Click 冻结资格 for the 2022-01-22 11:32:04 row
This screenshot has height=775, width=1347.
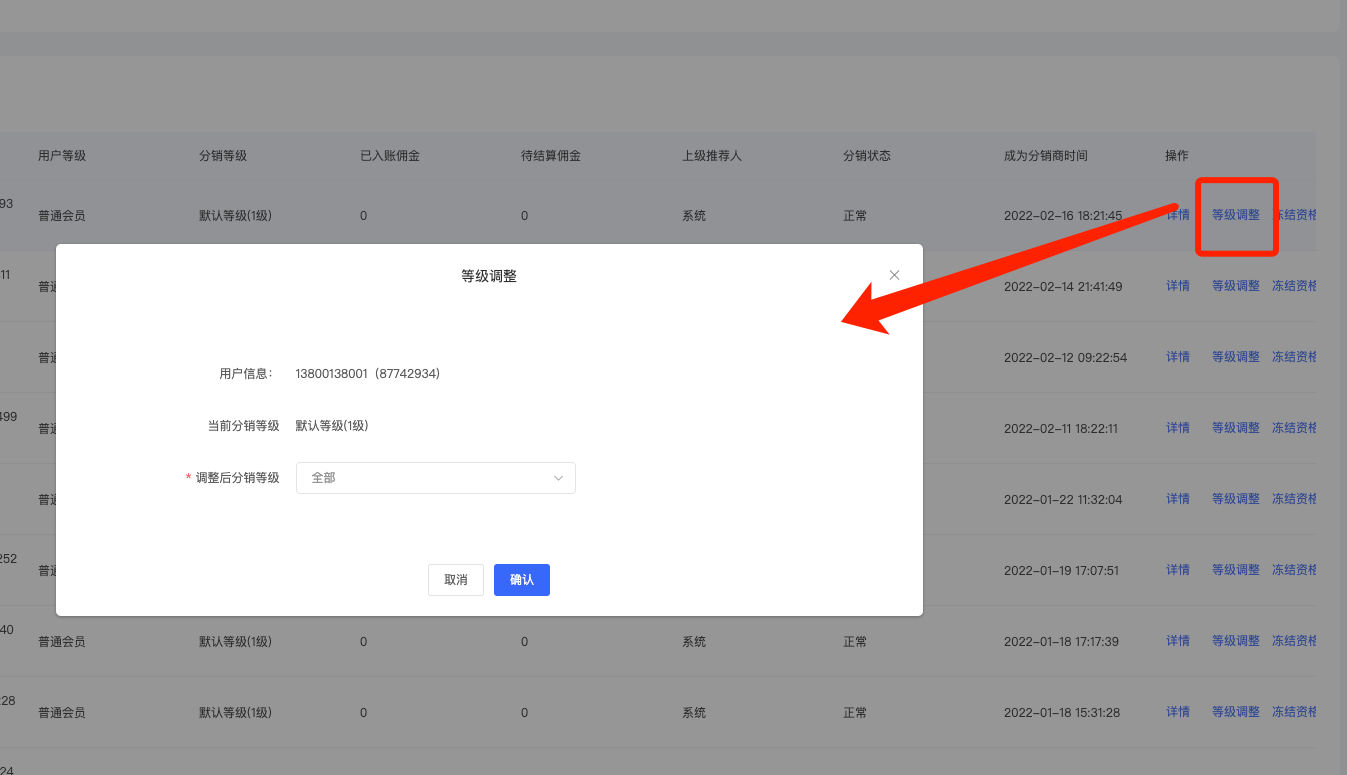(1294, 499)
